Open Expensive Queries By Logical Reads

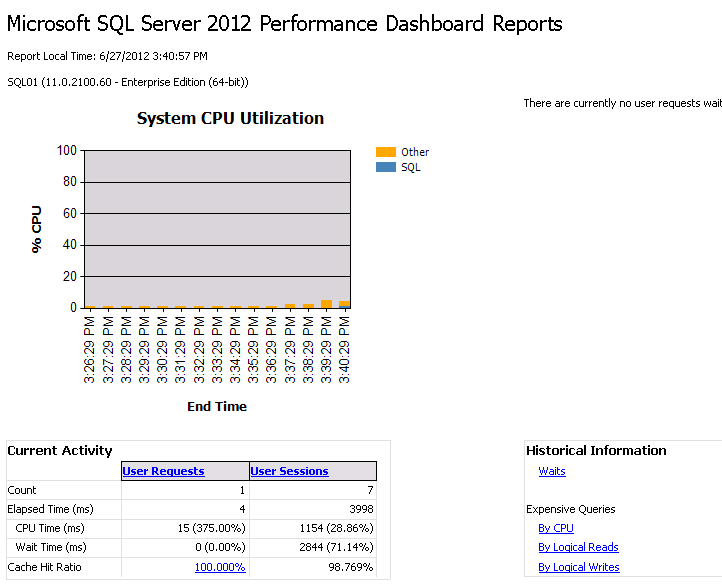578,547
